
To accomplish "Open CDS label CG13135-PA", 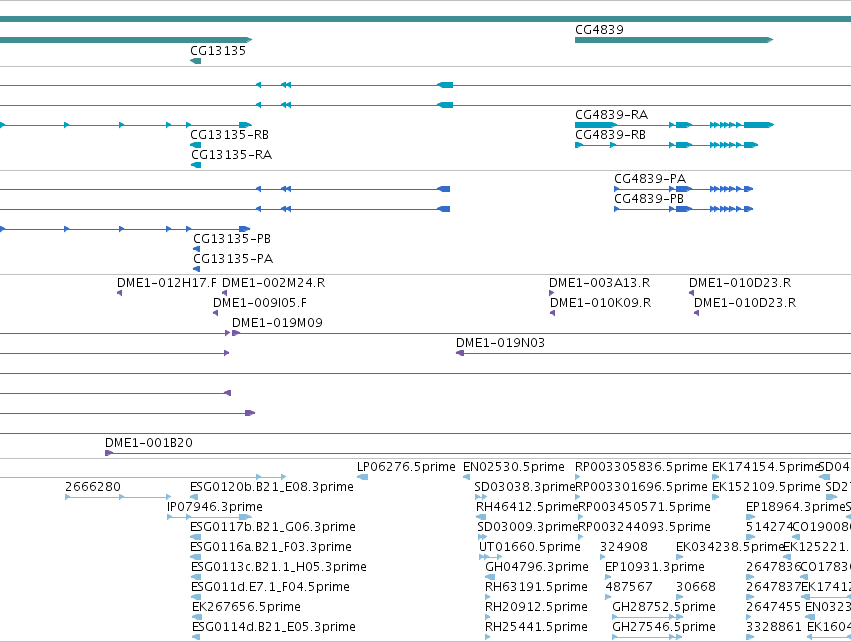I will pos(233,259).
